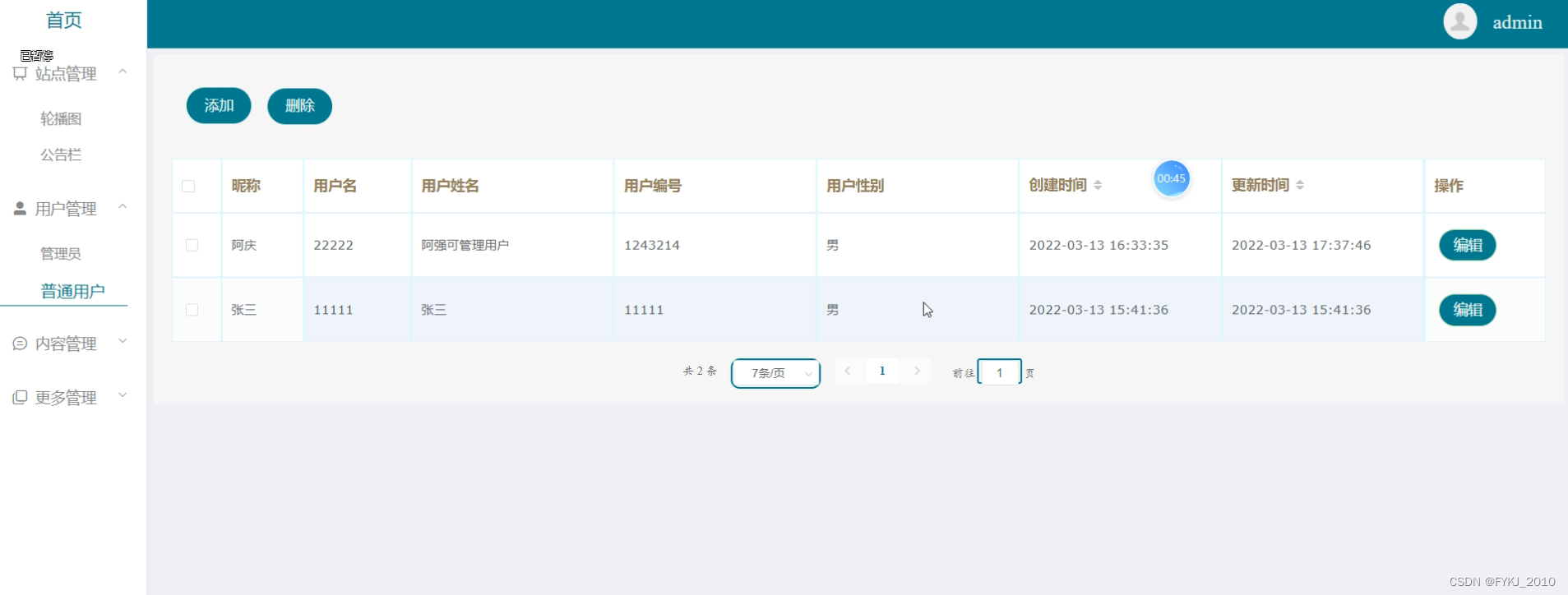Click the 站点管理 menu label

[66, 74]
